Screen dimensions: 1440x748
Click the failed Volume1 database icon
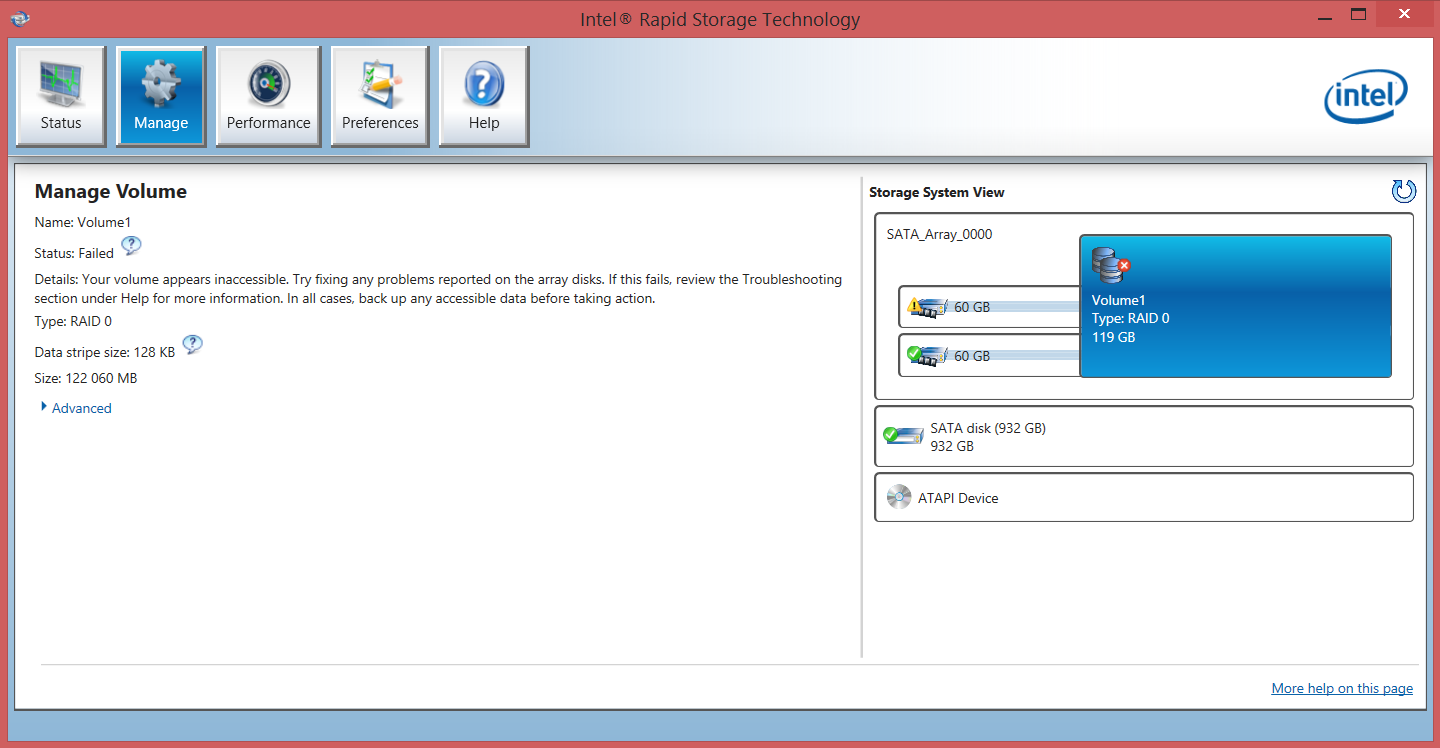[1110, 266]
